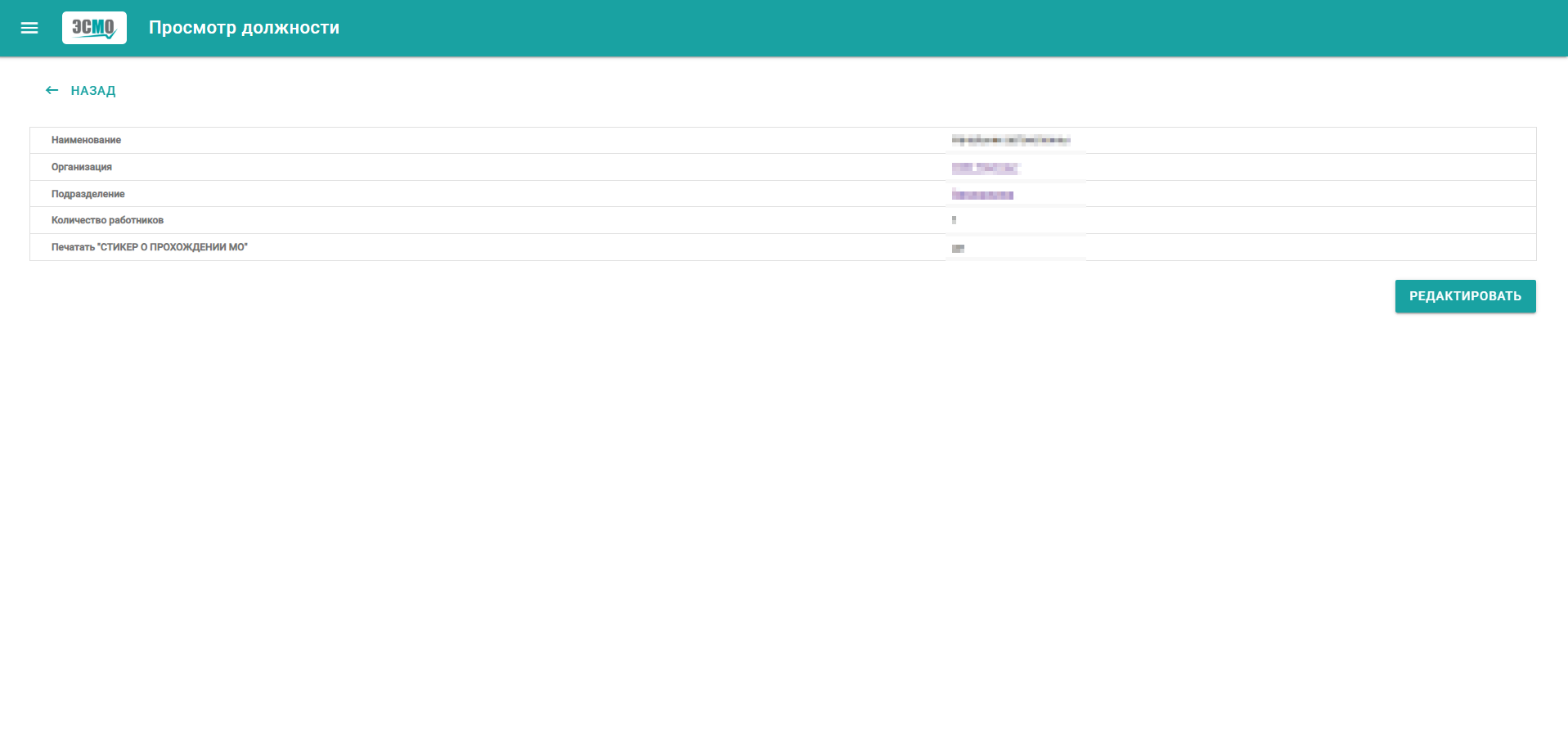This screenshot has height=743, width=1568.
Task: Click the checkmark swoosh in the logo
Action: click(x=105, y=35)
